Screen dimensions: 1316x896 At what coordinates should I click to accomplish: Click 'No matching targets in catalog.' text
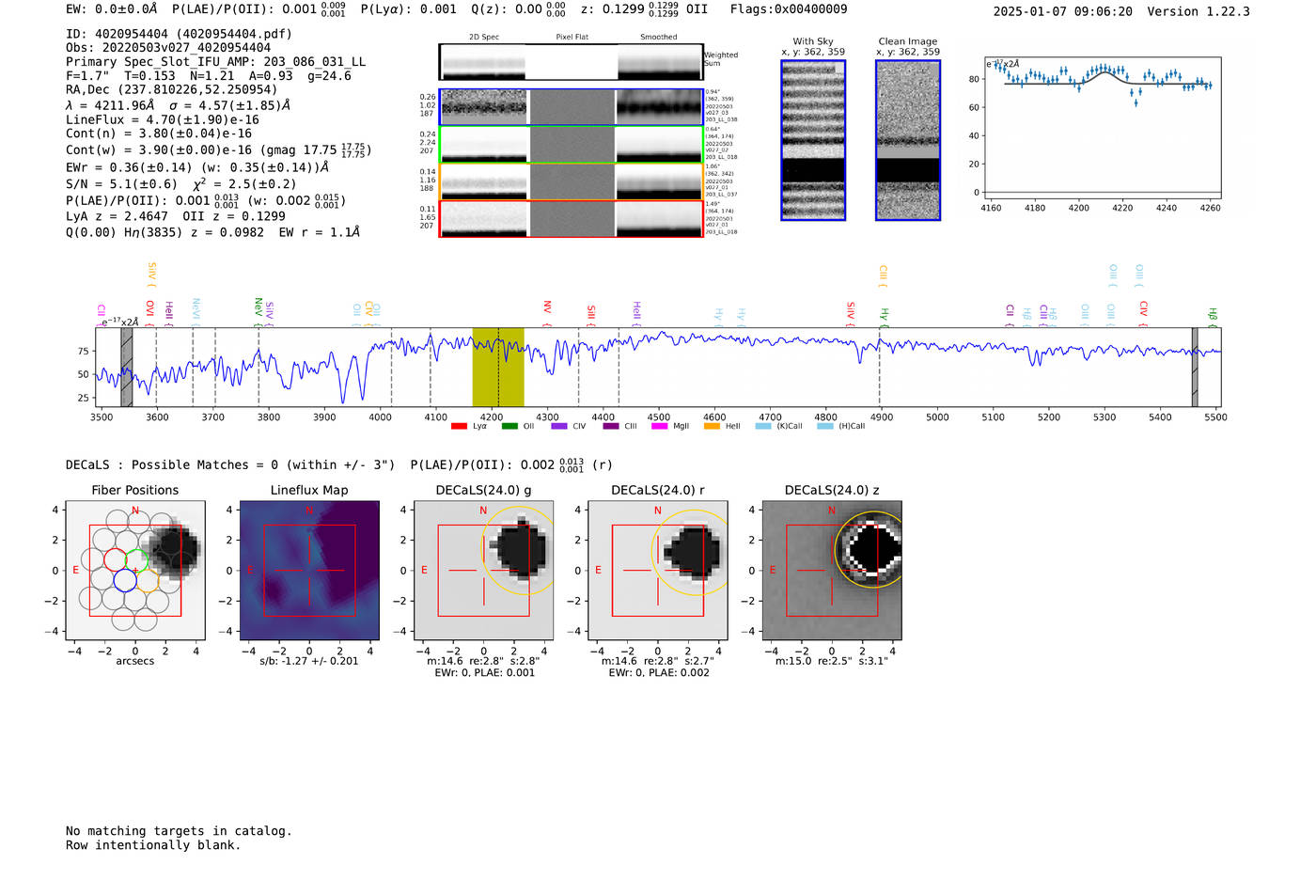tap(179, 831)
